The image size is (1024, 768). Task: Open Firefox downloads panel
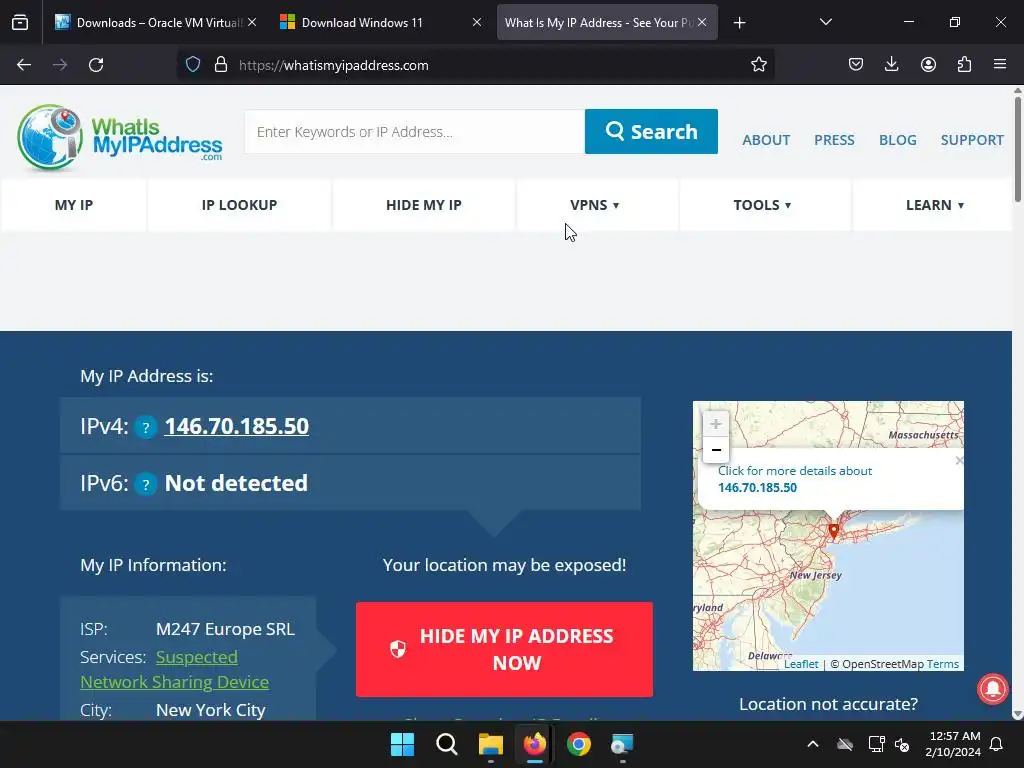click(891, 64)
